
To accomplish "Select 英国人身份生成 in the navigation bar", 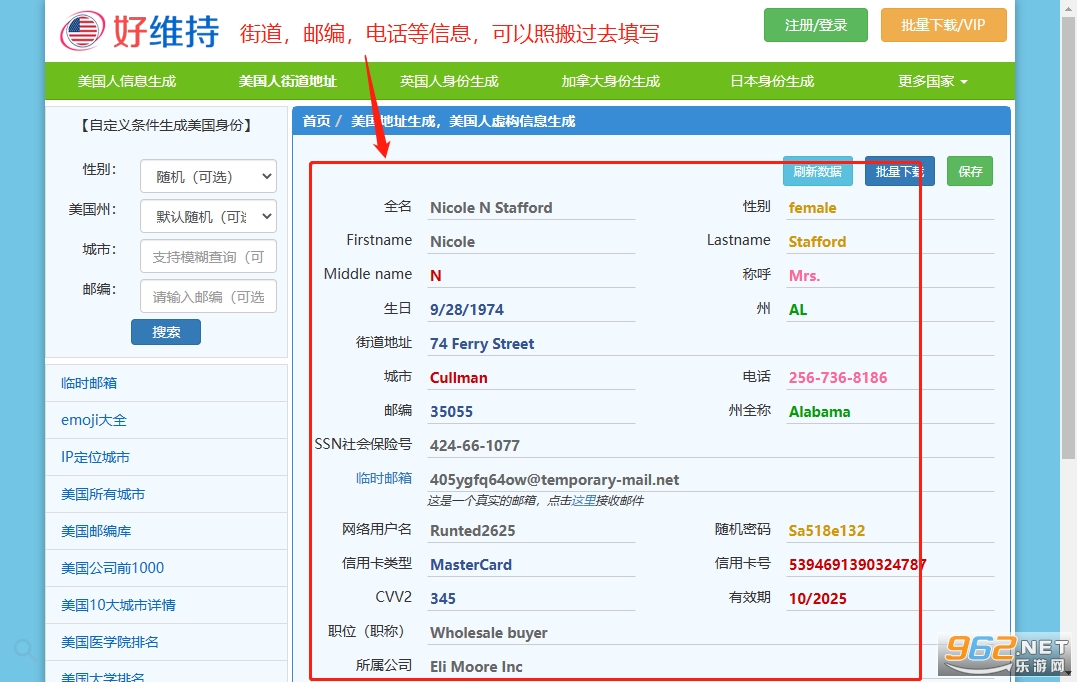I will click(x=449, y=81).
